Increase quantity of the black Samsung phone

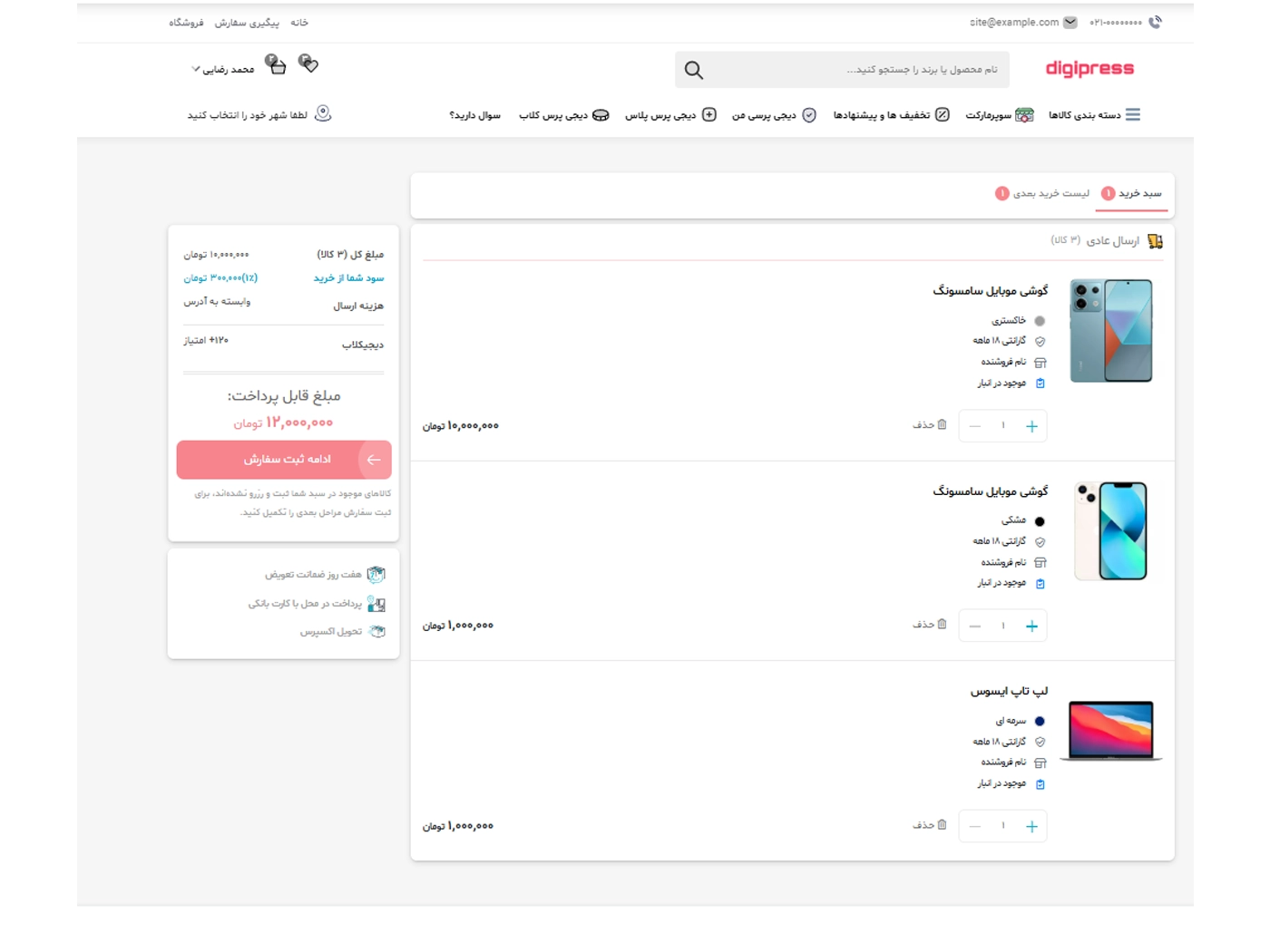pos(1031,627)
